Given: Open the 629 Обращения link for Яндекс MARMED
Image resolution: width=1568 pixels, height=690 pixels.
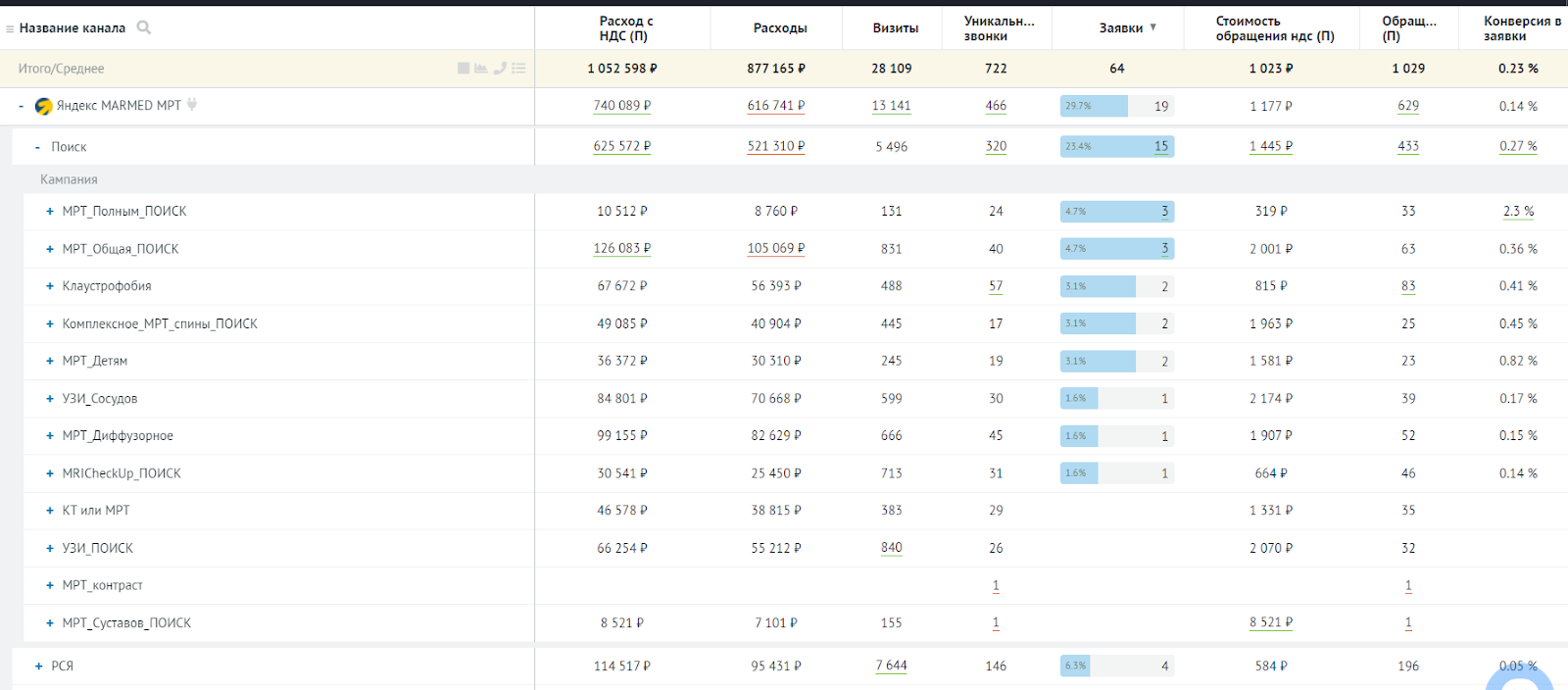Looking at the screenshot, I should tap(1407, 106).
